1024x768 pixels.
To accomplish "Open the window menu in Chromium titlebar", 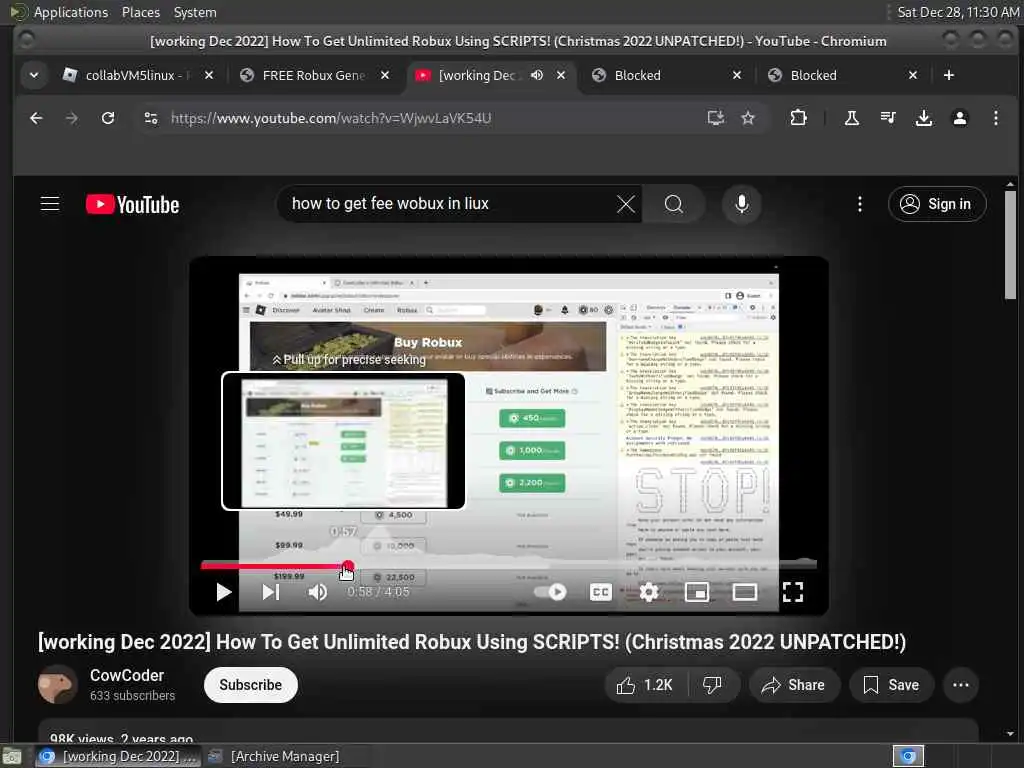I will pyautogui.click(x=27, y=40).
